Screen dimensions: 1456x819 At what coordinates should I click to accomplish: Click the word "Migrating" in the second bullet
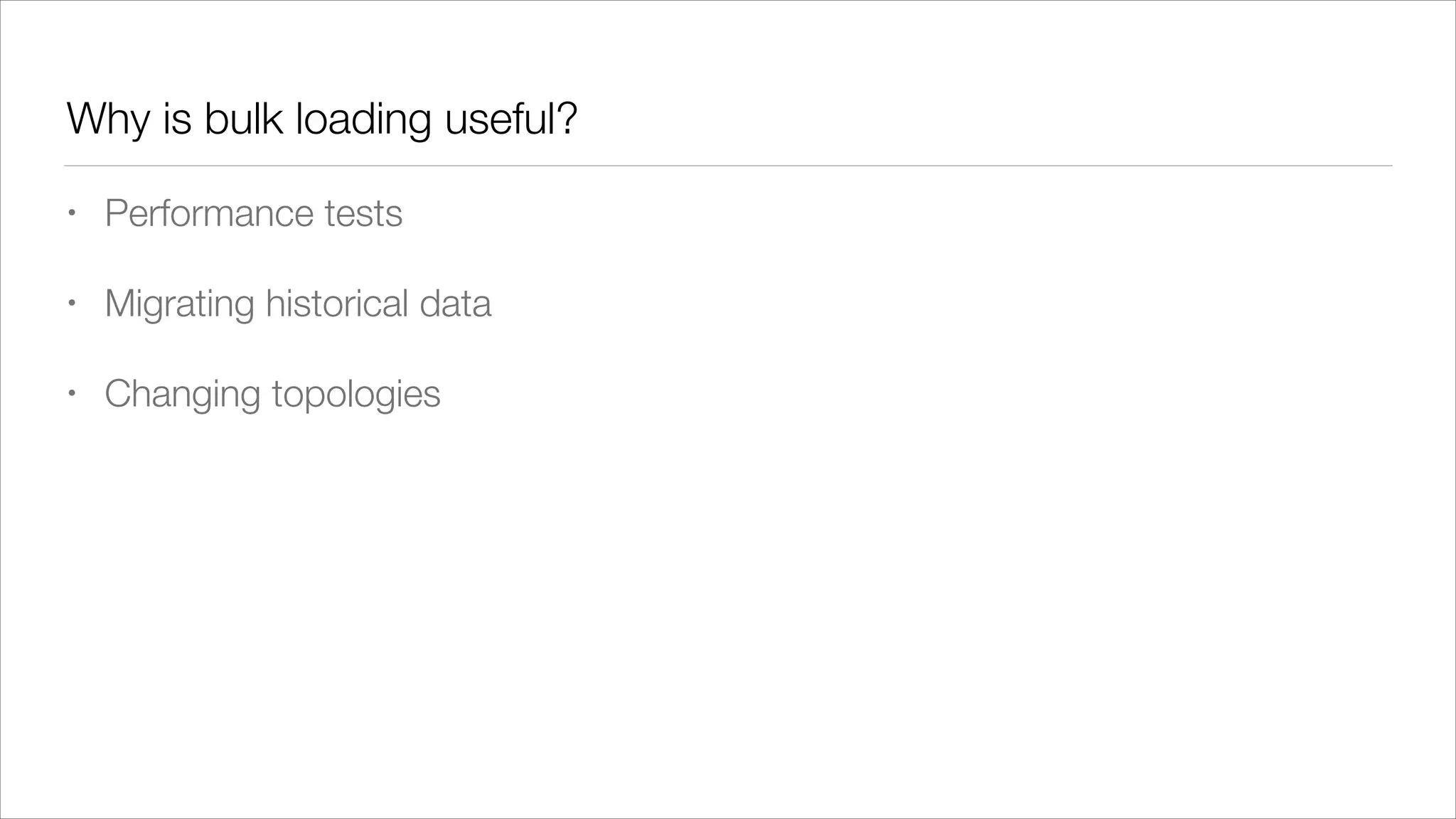click(179, 304)
